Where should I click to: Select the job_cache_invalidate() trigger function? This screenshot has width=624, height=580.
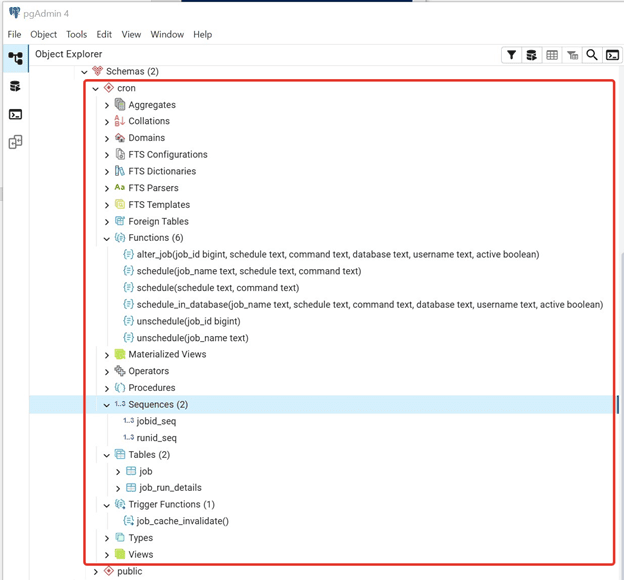point(182,522)
